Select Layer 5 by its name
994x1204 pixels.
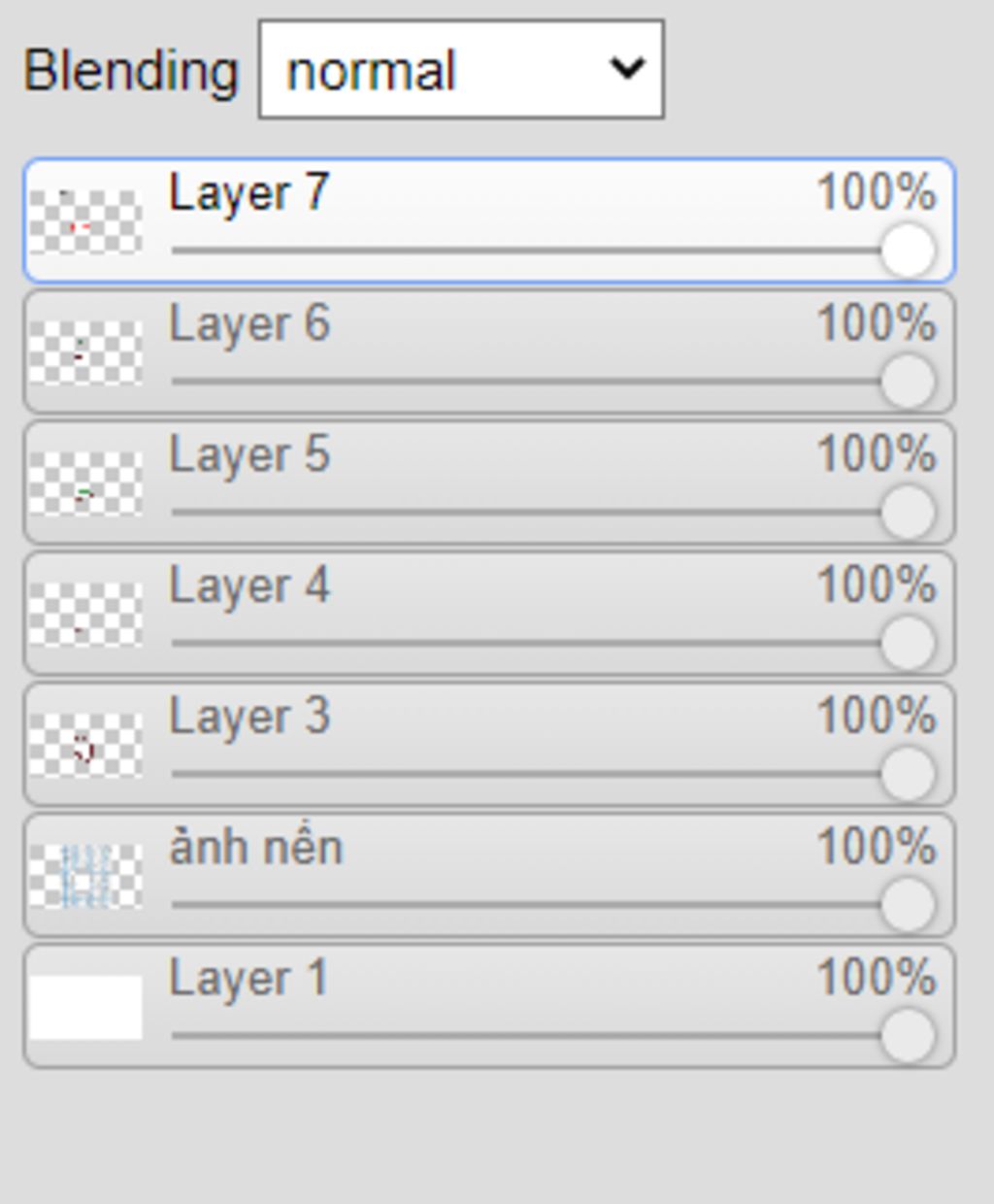249,455
